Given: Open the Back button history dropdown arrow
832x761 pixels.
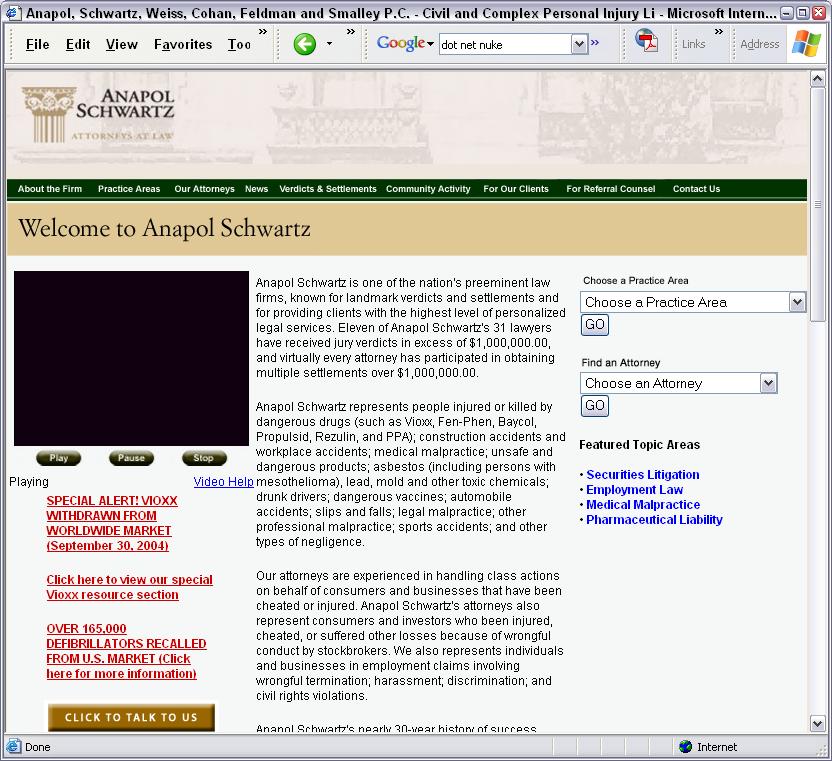Looking at the screenshot, I should (330, 44).
